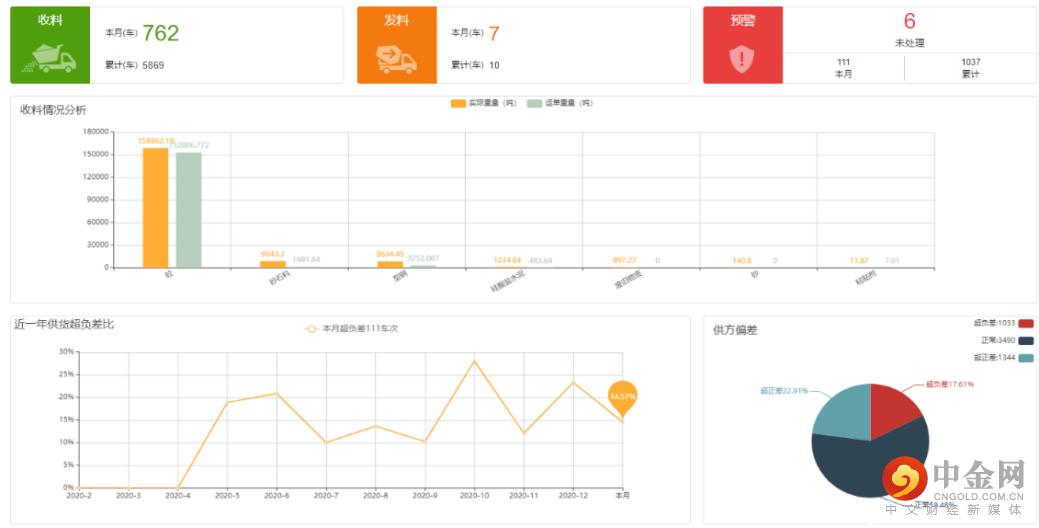Toggle the 运单重量(吨) legend series
1039x528 pixels.
(560, 103)
